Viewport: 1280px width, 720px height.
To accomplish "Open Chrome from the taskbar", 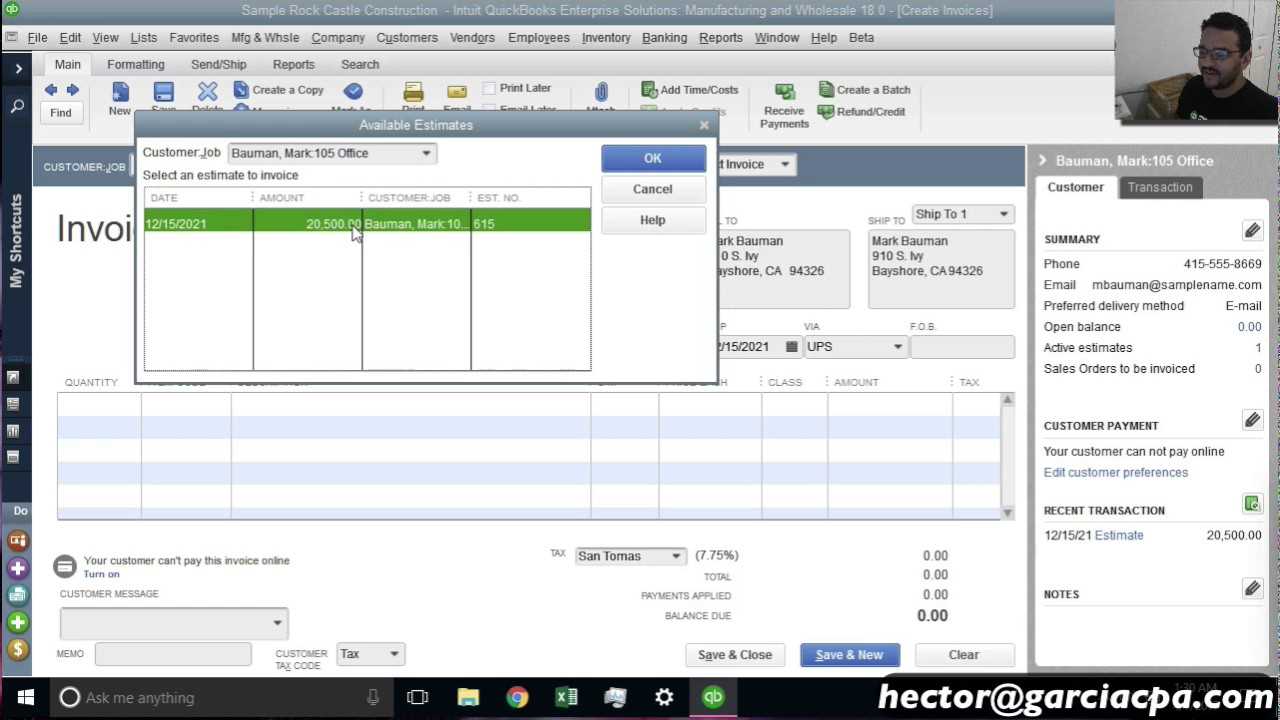I will (517, 697).
